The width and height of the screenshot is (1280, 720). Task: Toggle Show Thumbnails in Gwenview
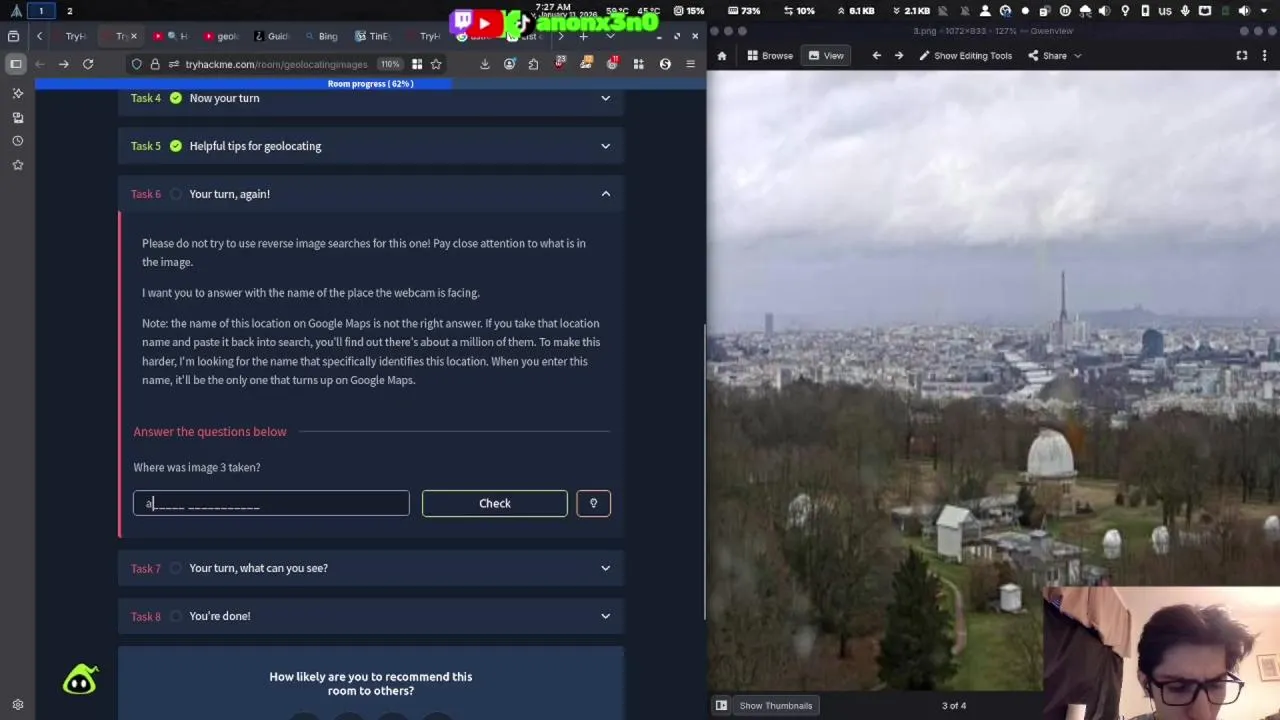tap(775, 705)
